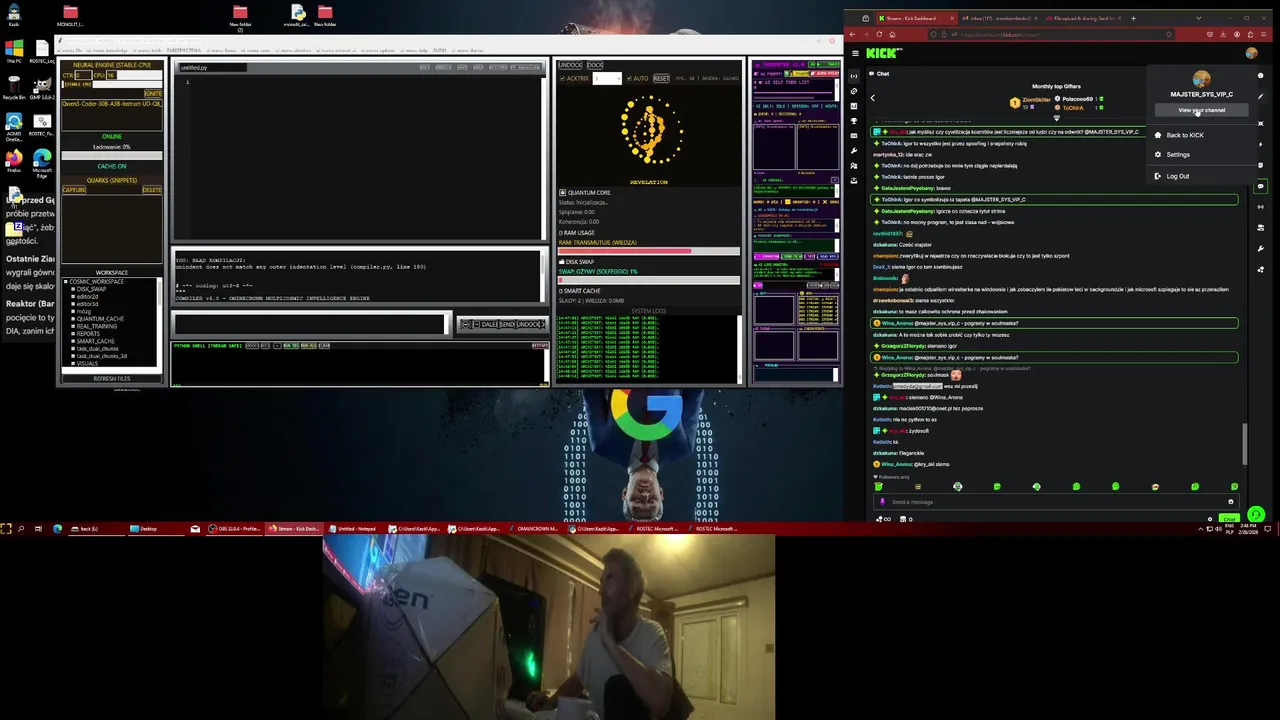
Task: Switch to the Inbox browser tab
Action: (1000, 18)
